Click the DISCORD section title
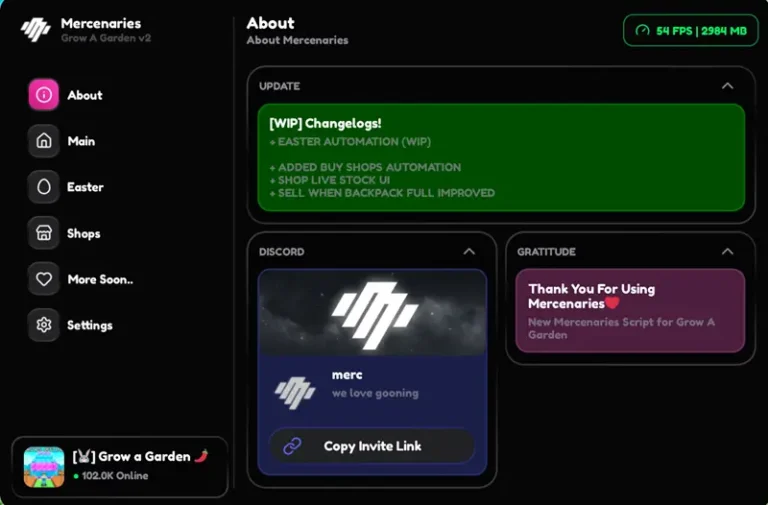Viewport: 768px width, 505px height. point(282,252)
